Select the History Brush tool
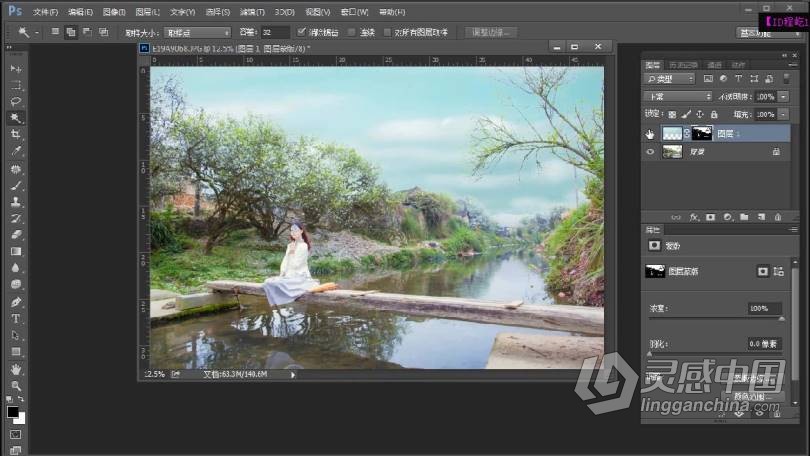 click(15, 218)
